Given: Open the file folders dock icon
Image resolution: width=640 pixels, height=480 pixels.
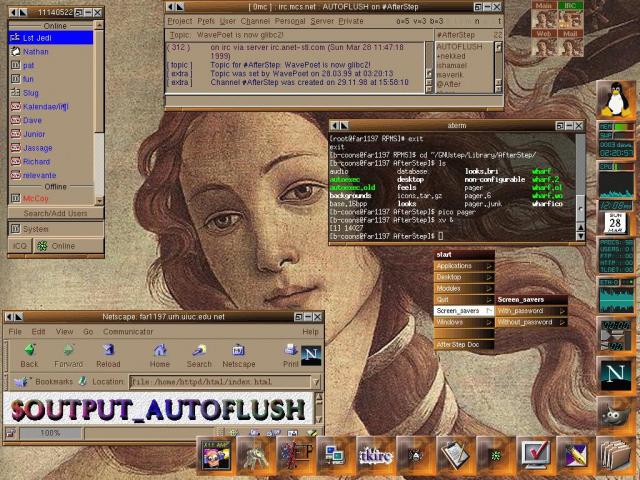Looking at the screenshot, I should tap(616, 455).
